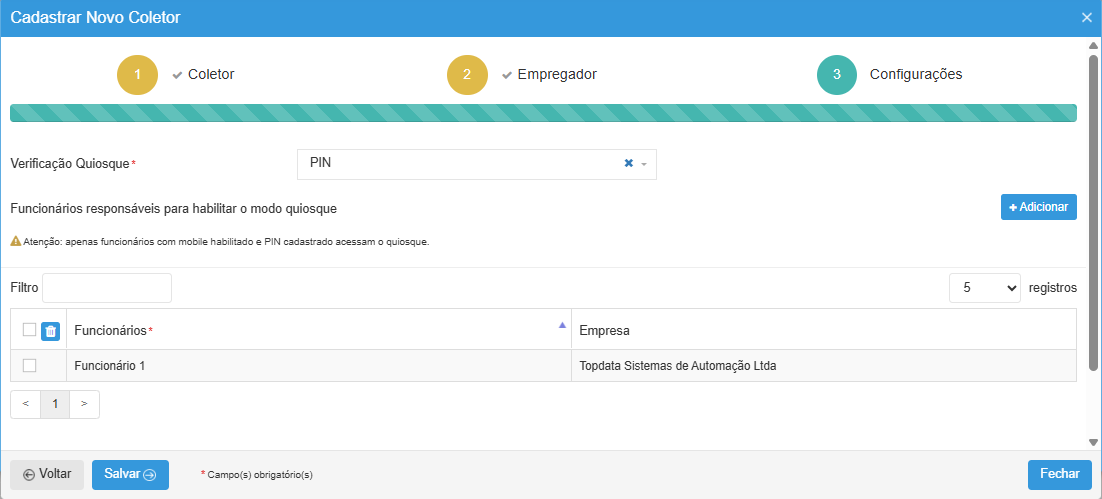
Task: Click the Adicionar button
Action: [1038, 207]
